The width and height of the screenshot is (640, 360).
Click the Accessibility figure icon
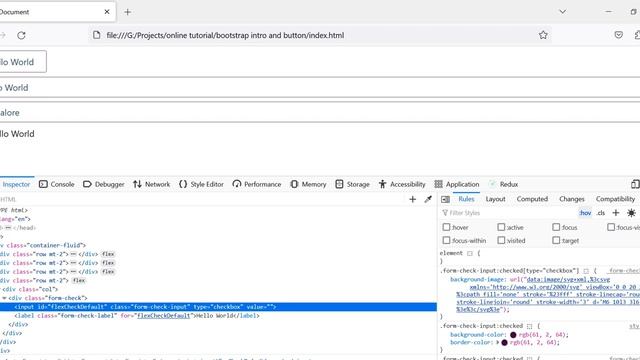[382, 184]
